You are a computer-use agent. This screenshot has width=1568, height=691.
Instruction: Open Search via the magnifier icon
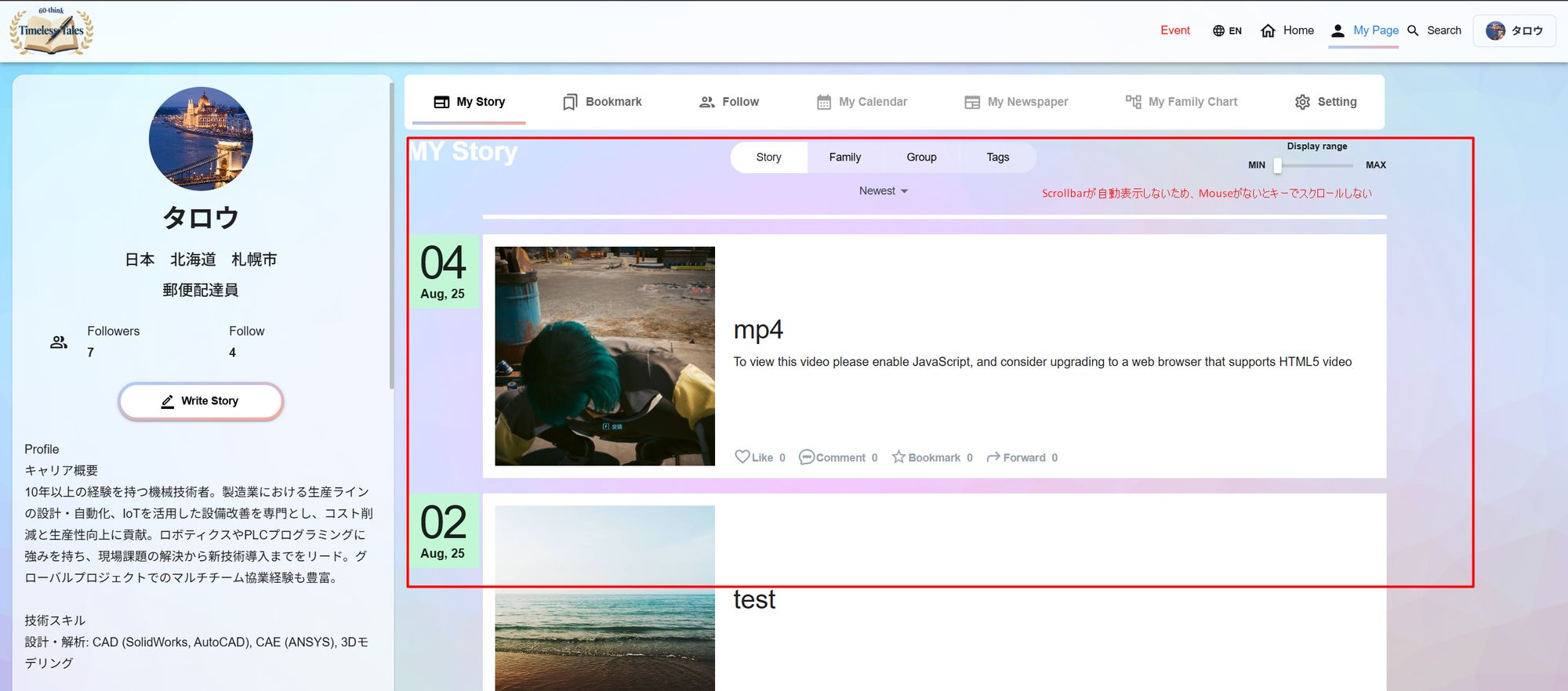coord(1413,31)
